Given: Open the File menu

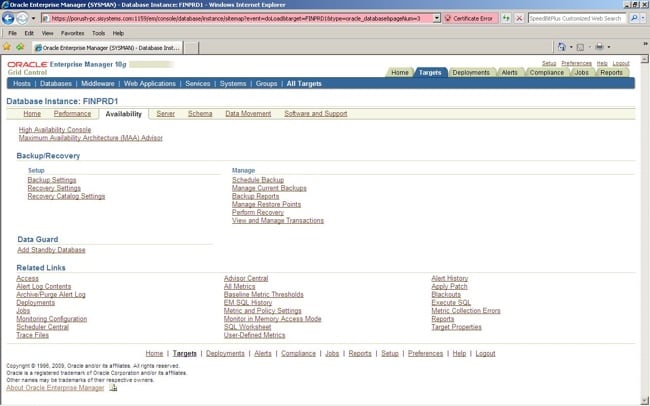Looking at the screenshot, I should 12,33.
